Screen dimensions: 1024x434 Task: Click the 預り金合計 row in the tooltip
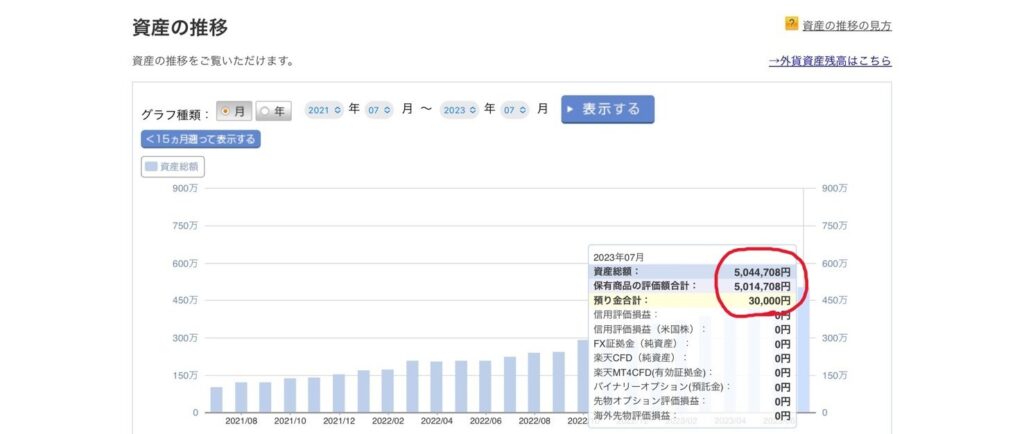(692, 300)
